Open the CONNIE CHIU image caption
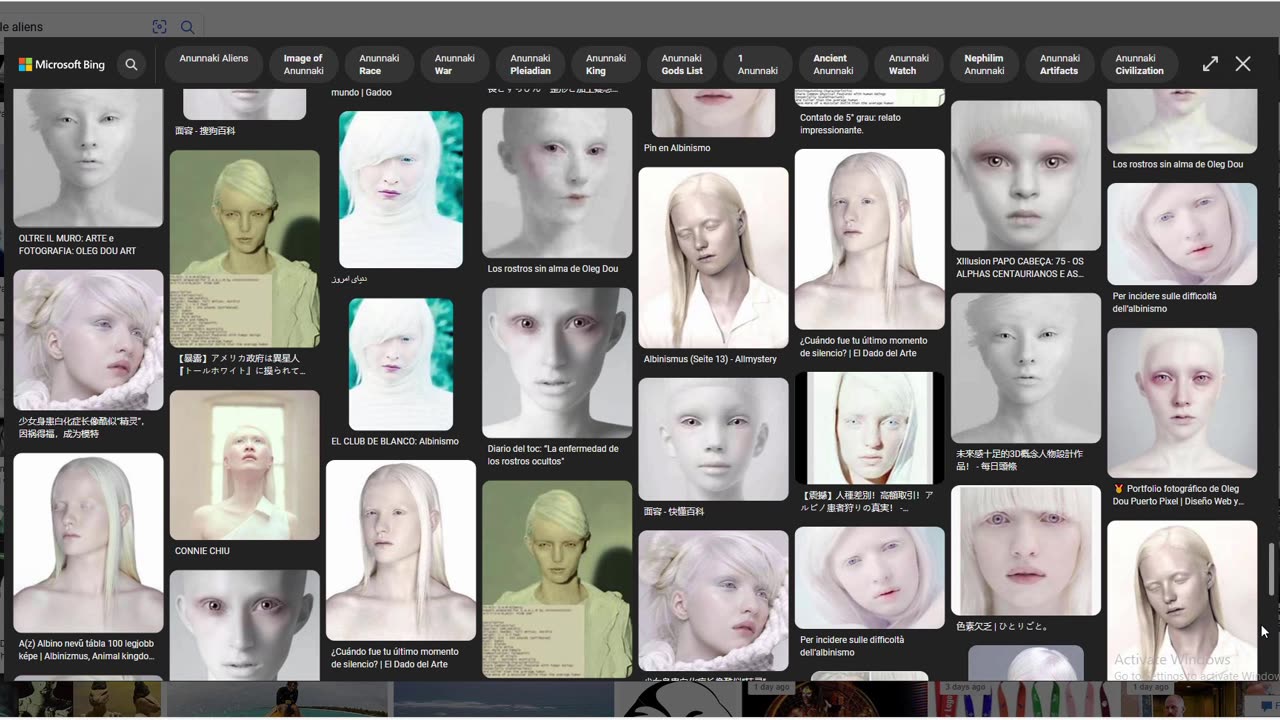The width and height of the screenshot is (1280, 720). (203, 551)
